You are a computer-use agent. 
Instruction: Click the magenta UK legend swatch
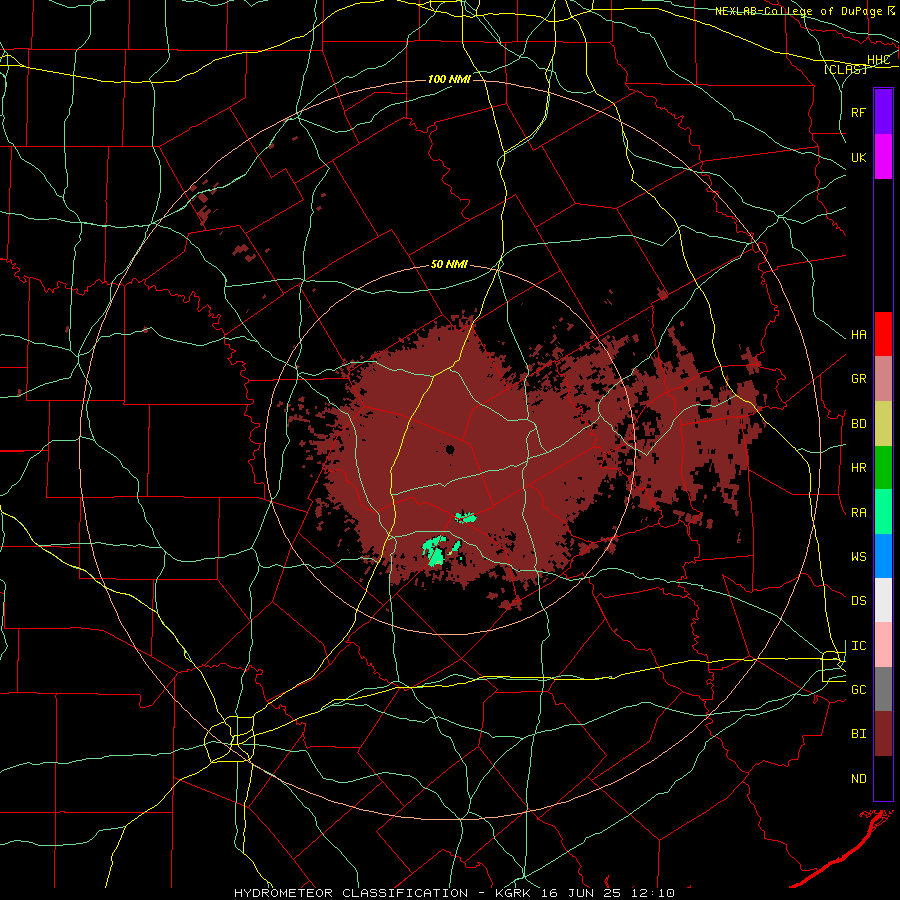[x=883, y=157]
